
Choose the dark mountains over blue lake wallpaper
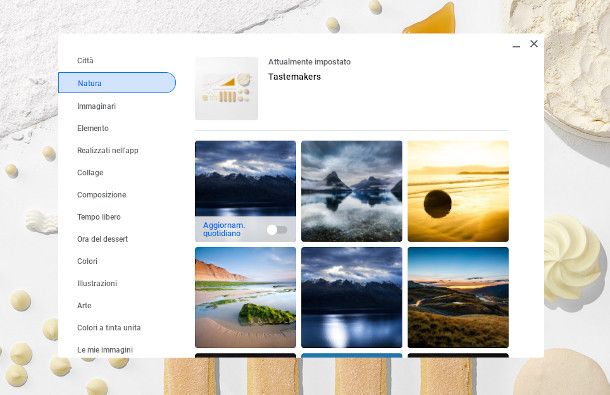352,297
